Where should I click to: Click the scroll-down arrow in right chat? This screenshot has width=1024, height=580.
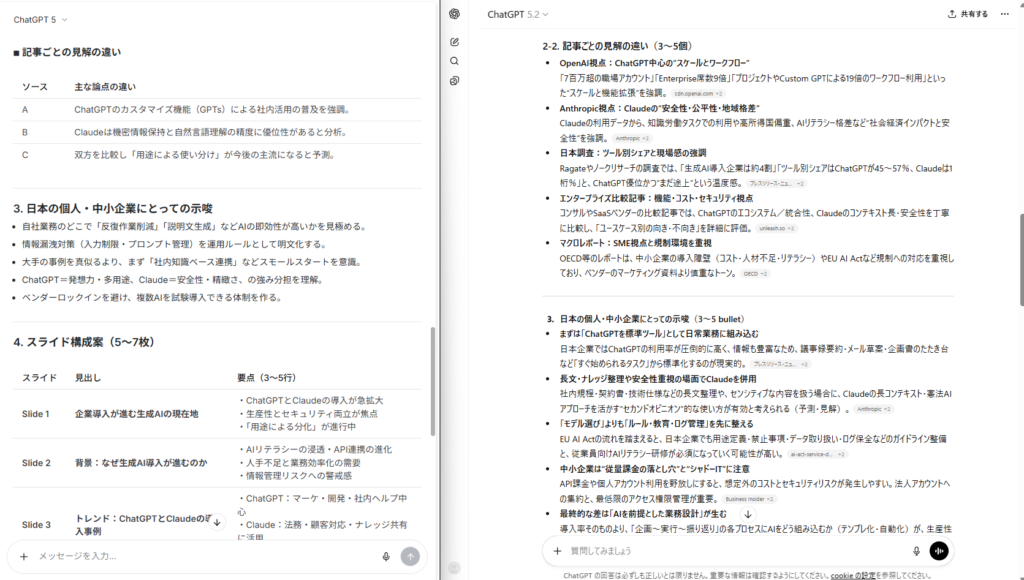[x=747, y=514]
